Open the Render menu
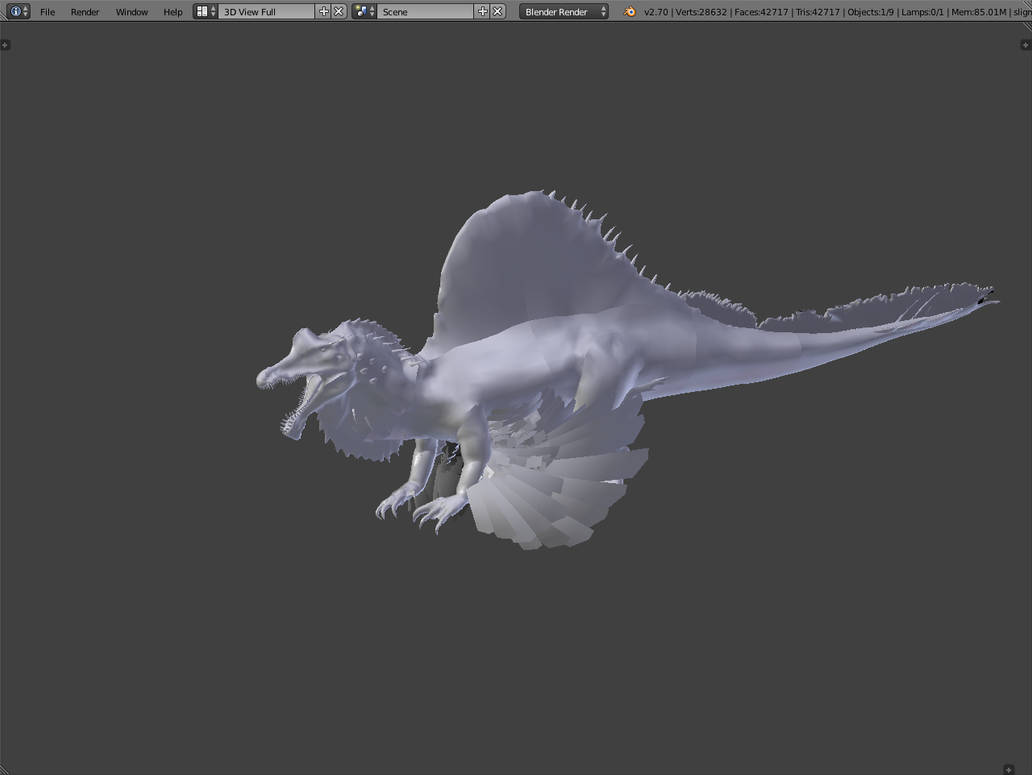The width and height of the screenshot is (1032, 775). point(85,12)
